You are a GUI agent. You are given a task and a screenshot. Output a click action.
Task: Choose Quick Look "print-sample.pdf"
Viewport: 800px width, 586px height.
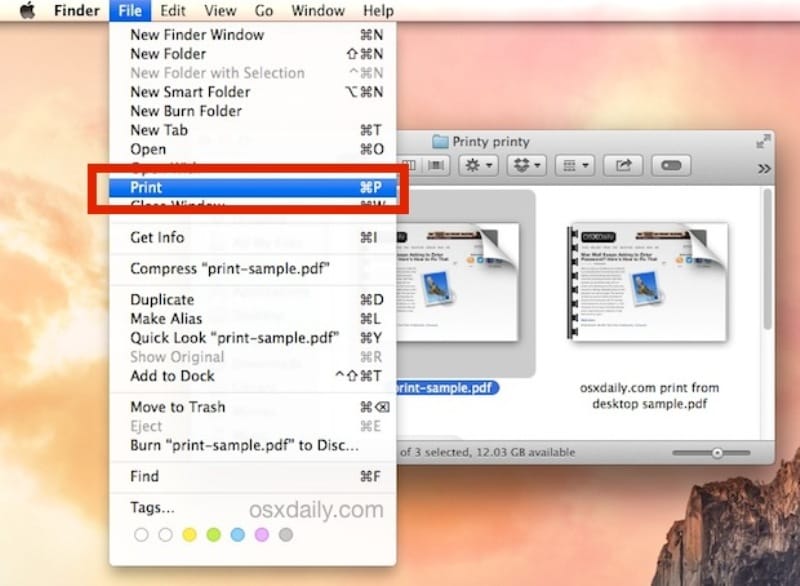[253, 338]
